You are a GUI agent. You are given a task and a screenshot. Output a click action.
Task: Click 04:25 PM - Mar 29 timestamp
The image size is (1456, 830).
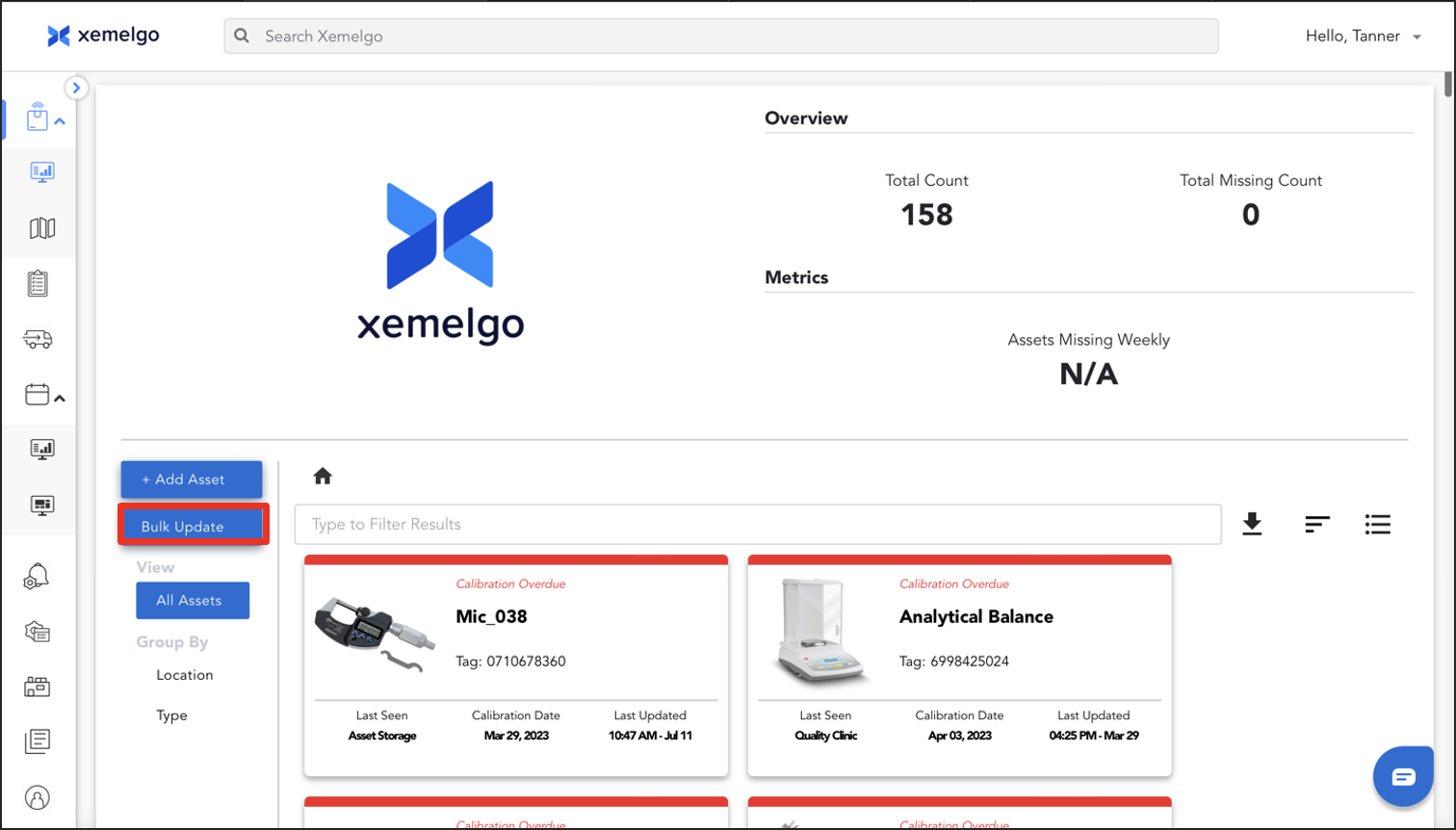(1094, 736)
